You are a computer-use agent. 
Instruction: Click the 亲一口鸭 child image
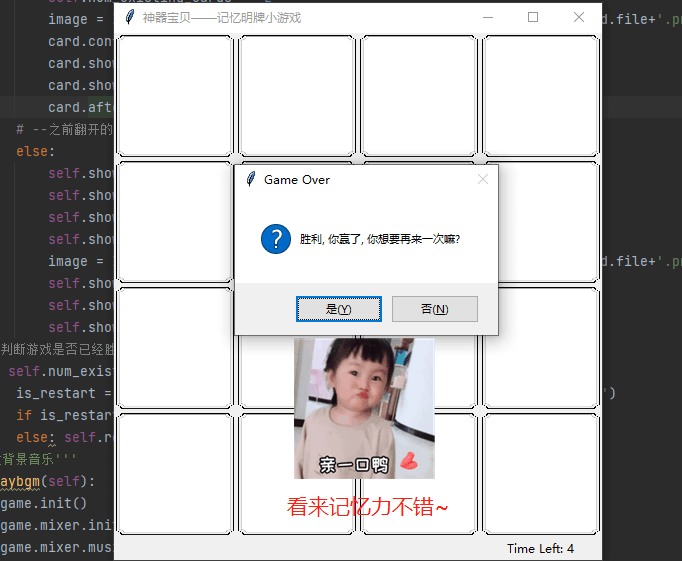tap(364, 408)
